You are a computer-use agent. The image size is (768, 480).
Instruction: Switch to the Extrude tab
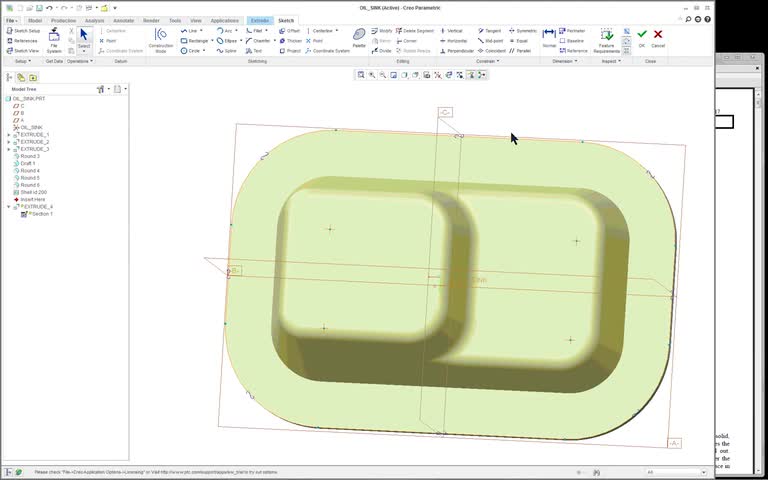coord(260,21)
